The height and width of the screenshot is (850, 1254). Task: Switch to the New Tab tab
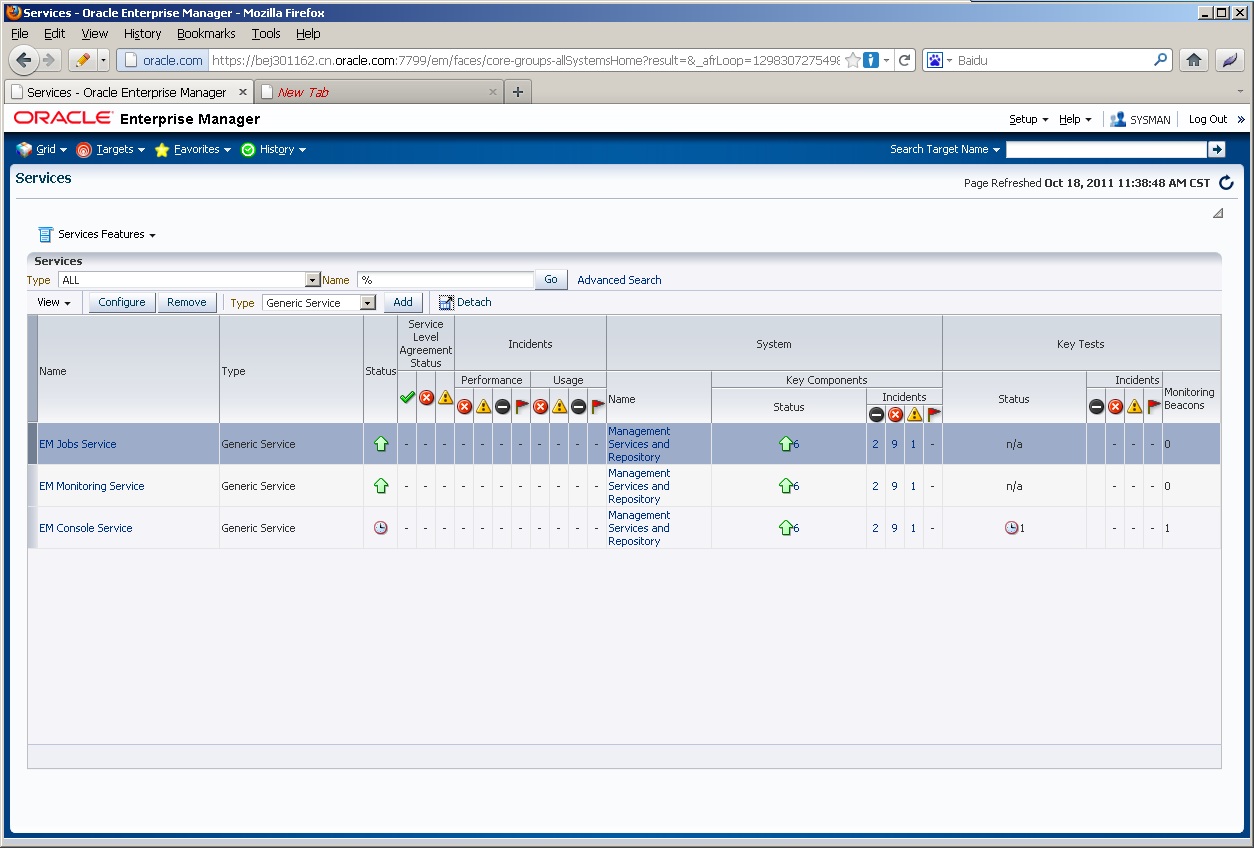tap(378, 92)
